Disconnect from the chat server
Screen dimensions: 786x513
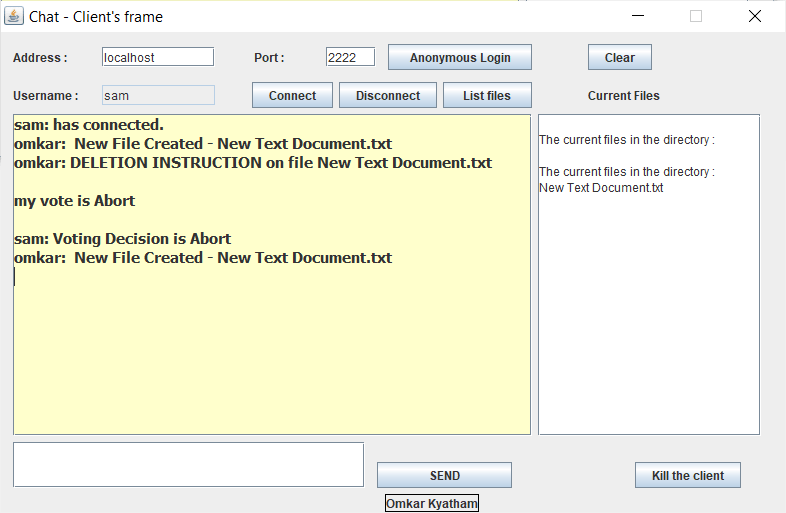[x=388, y=95]
